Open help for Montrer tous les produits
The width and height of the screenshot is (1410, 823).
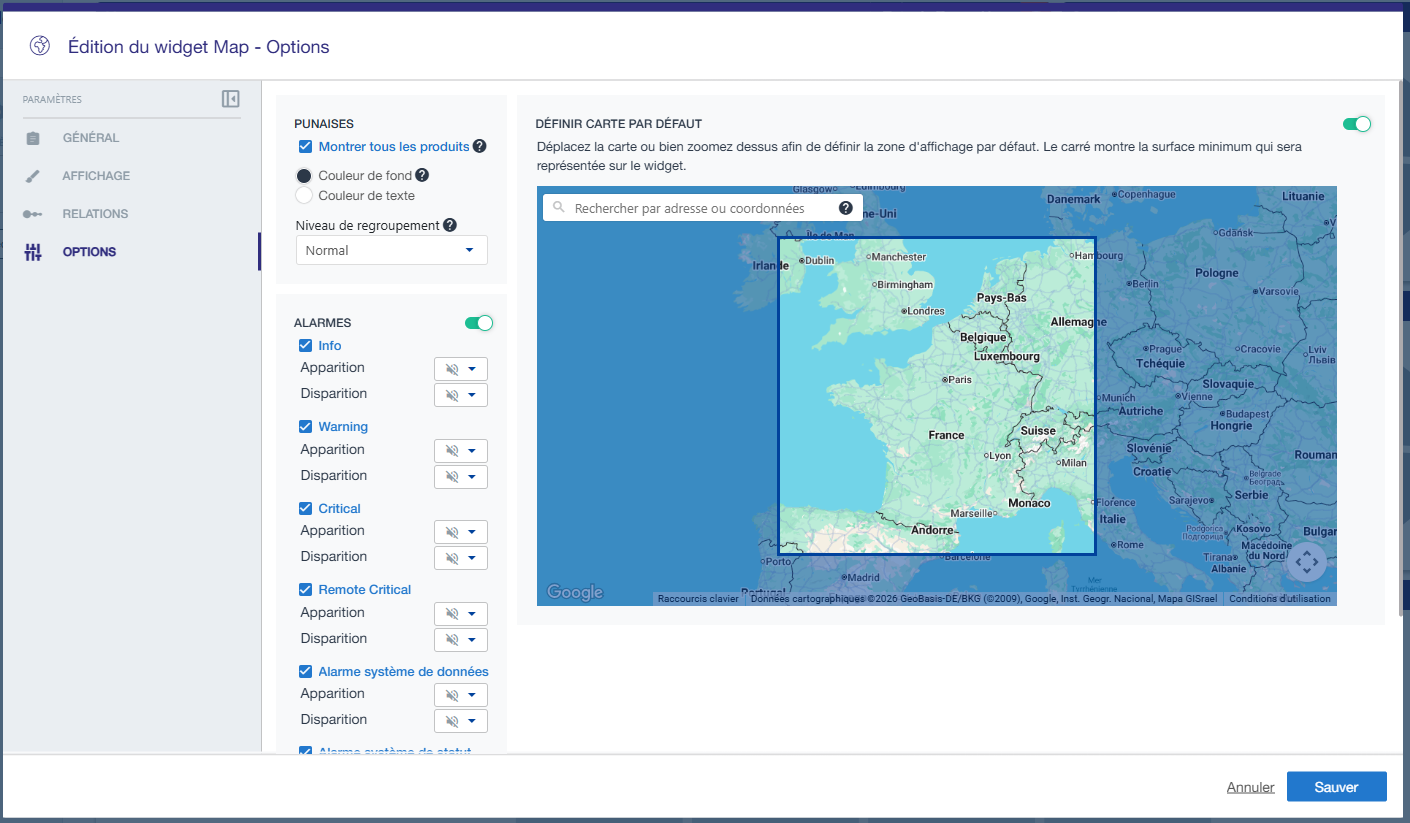tap(480, 147)
